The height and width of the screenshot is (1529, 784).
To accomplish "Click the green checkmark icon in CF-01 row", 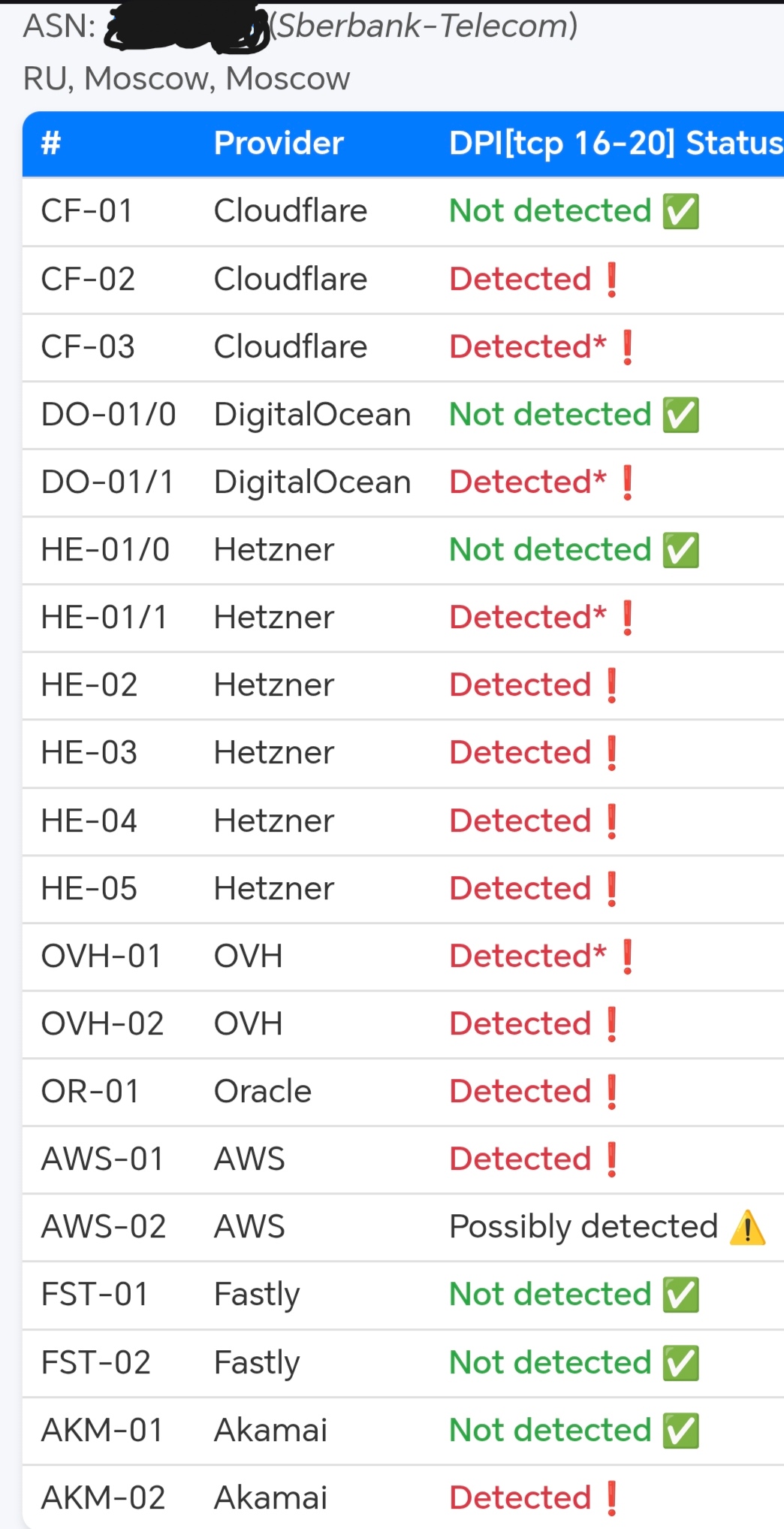I will point(680,211).
